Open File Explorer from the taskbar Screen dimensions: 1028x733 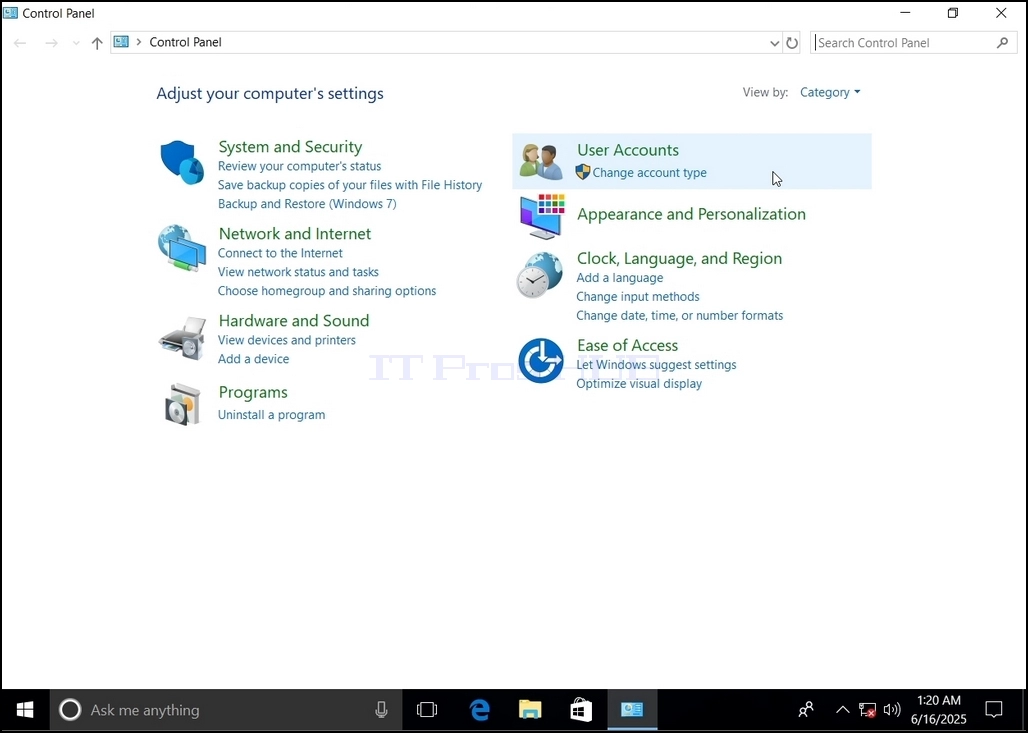click(x=530, y=710)
